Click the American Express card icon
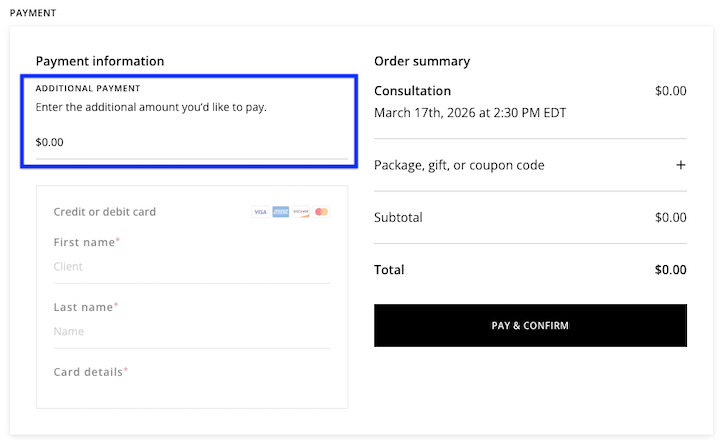Viewport: 720px width, 440px height. tap(280, 212)
